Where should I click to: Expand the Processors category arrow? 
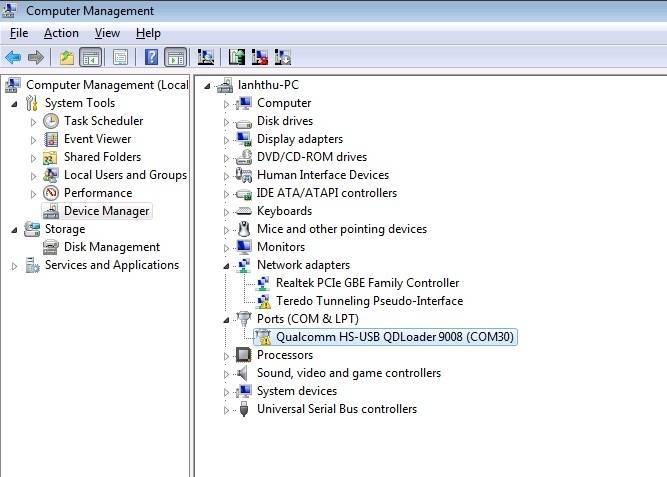(x=226, y=356)
